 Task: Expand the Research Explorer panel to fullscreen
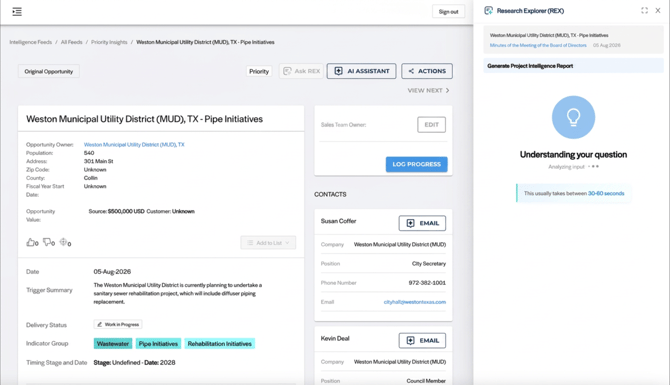pos(644,11)
